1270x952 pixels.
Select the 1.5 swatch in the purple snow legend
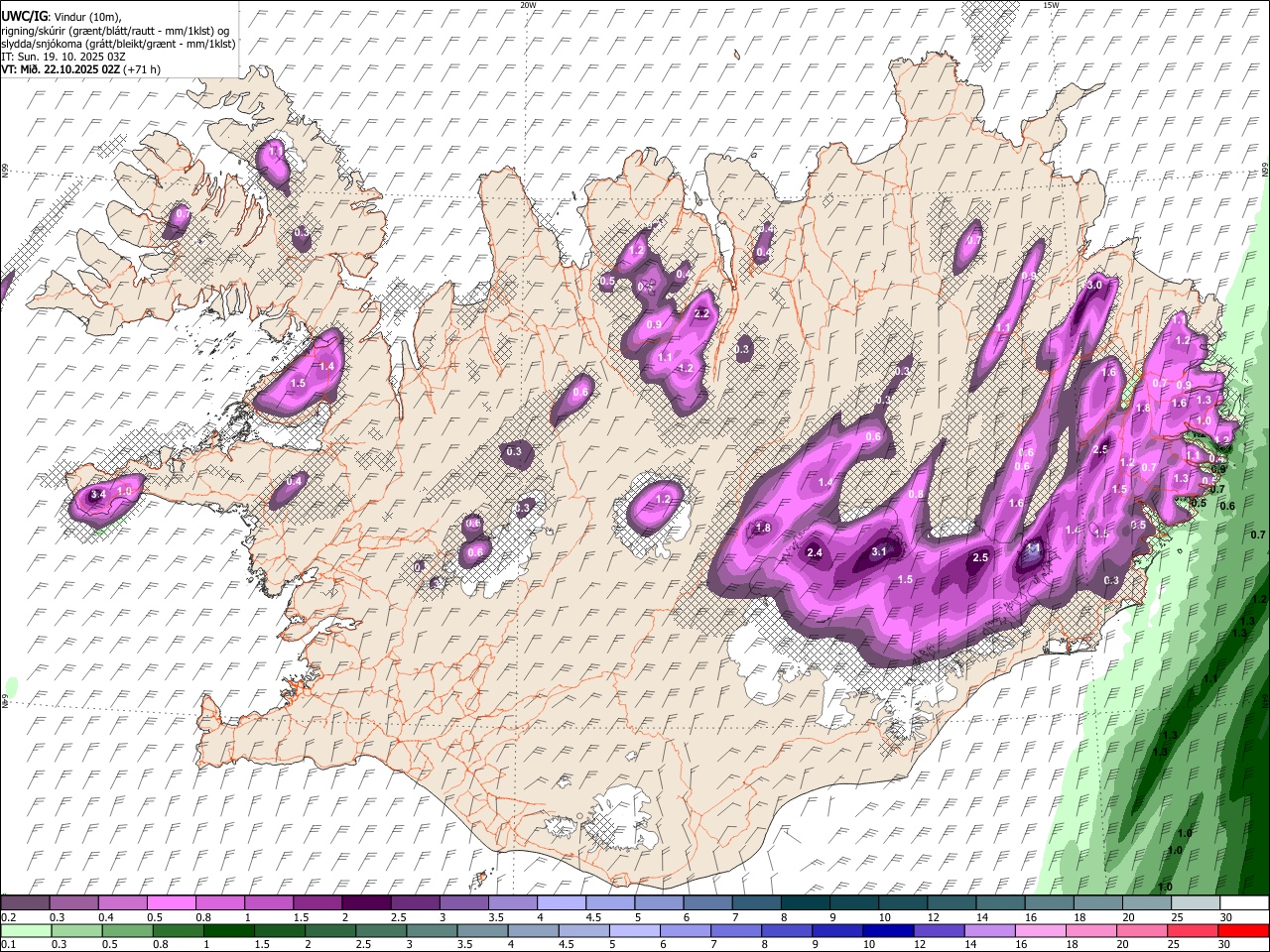[x=317, y=903]
